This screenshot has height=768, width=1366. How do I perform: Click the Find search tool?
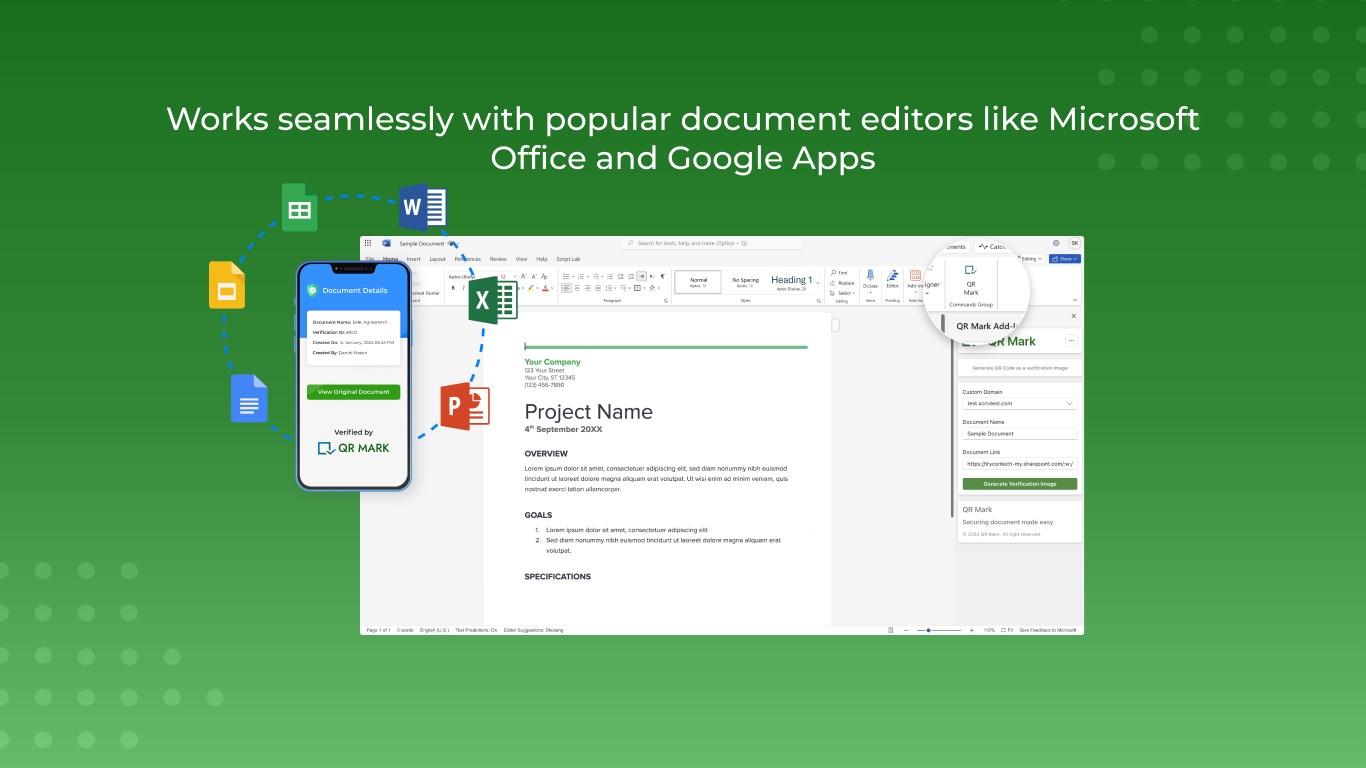click(x=839, y=272)
